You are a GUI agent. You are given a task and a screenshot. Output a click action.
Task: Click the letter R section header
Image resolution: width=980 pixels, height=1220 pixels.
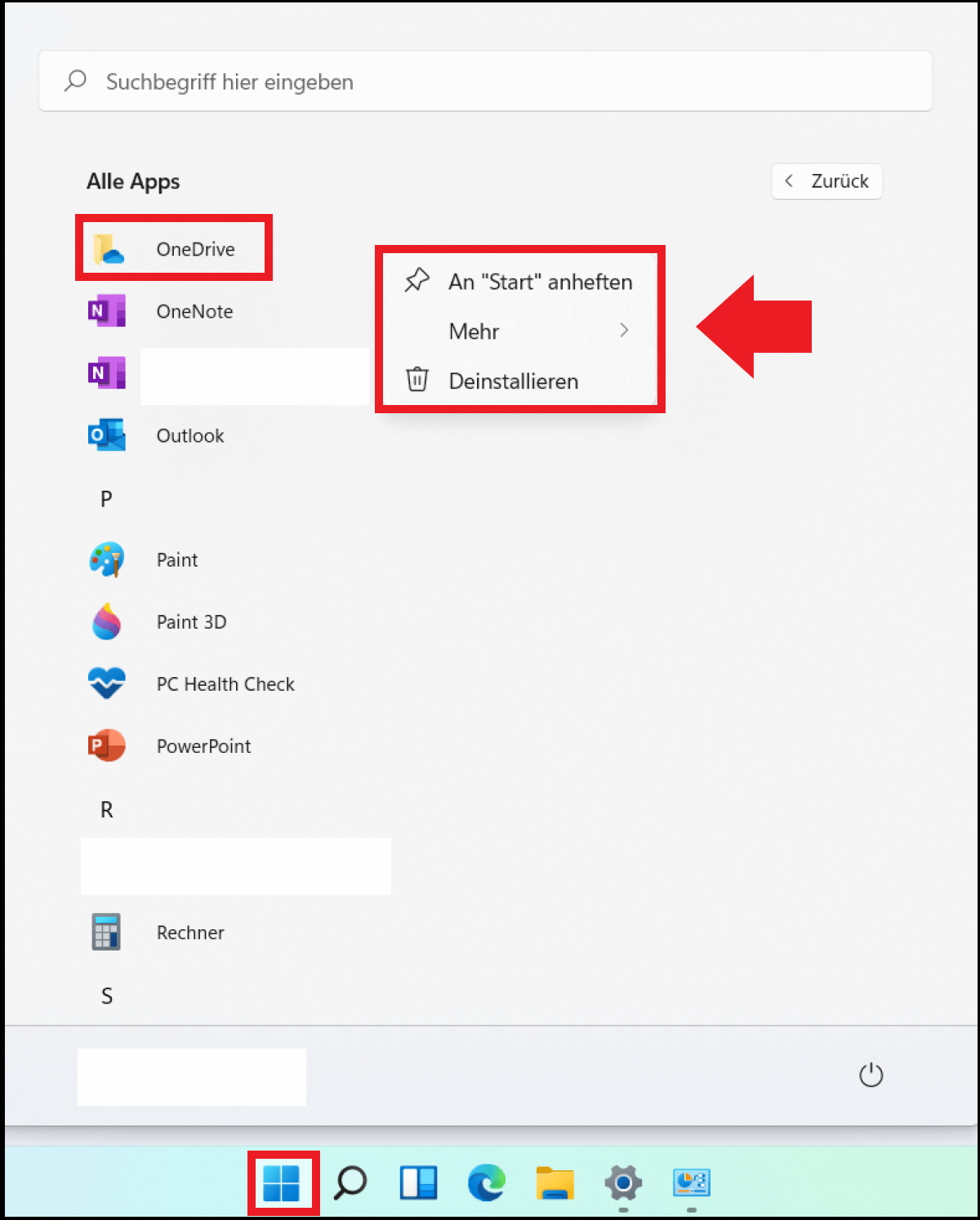point(106,809)
